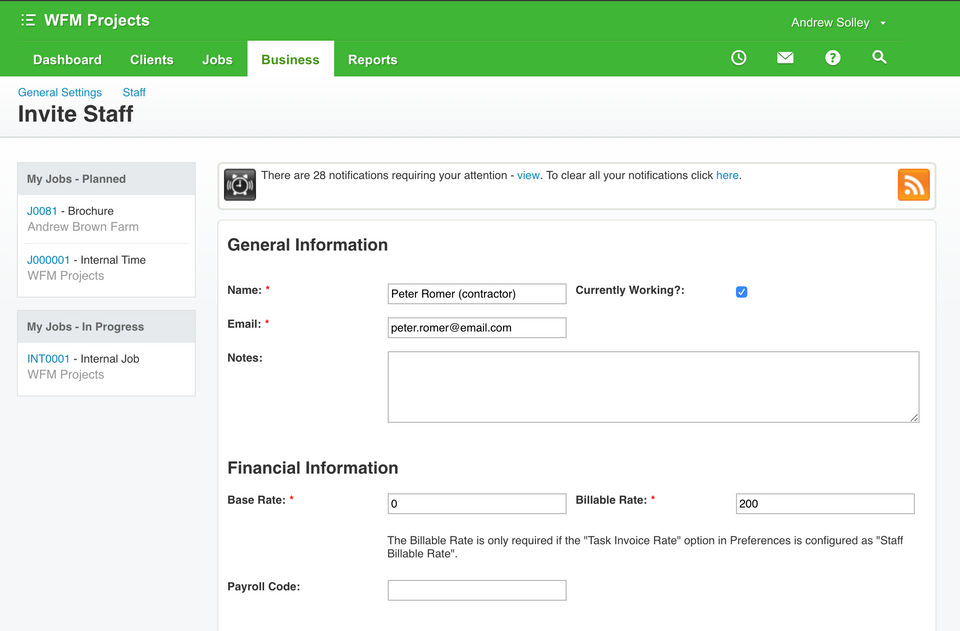Go to the Jobs tab
Image resolution: width=960 pixels, height=631 pixels.
click(217, 60)
